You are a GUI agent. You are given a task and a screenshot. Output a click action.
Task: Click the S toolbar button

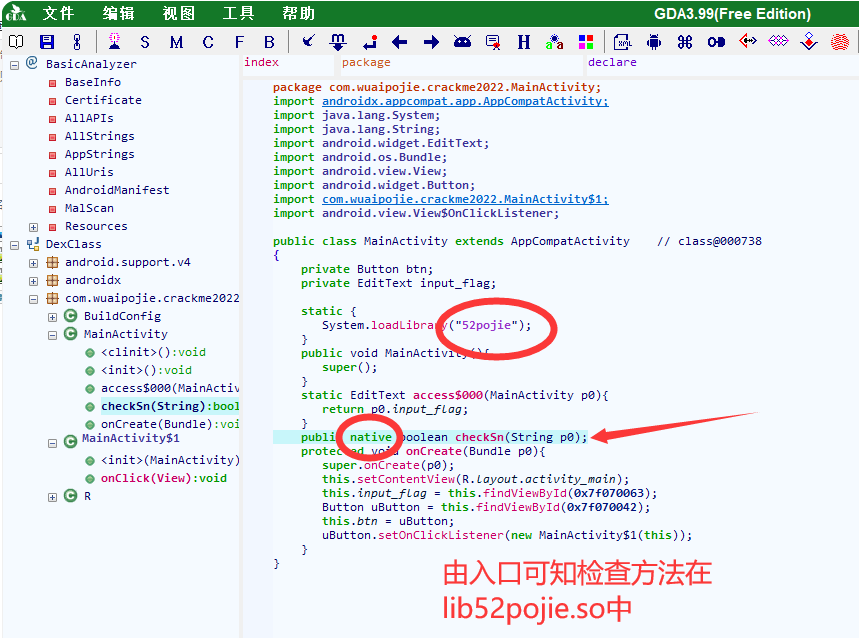click(145, 42)
